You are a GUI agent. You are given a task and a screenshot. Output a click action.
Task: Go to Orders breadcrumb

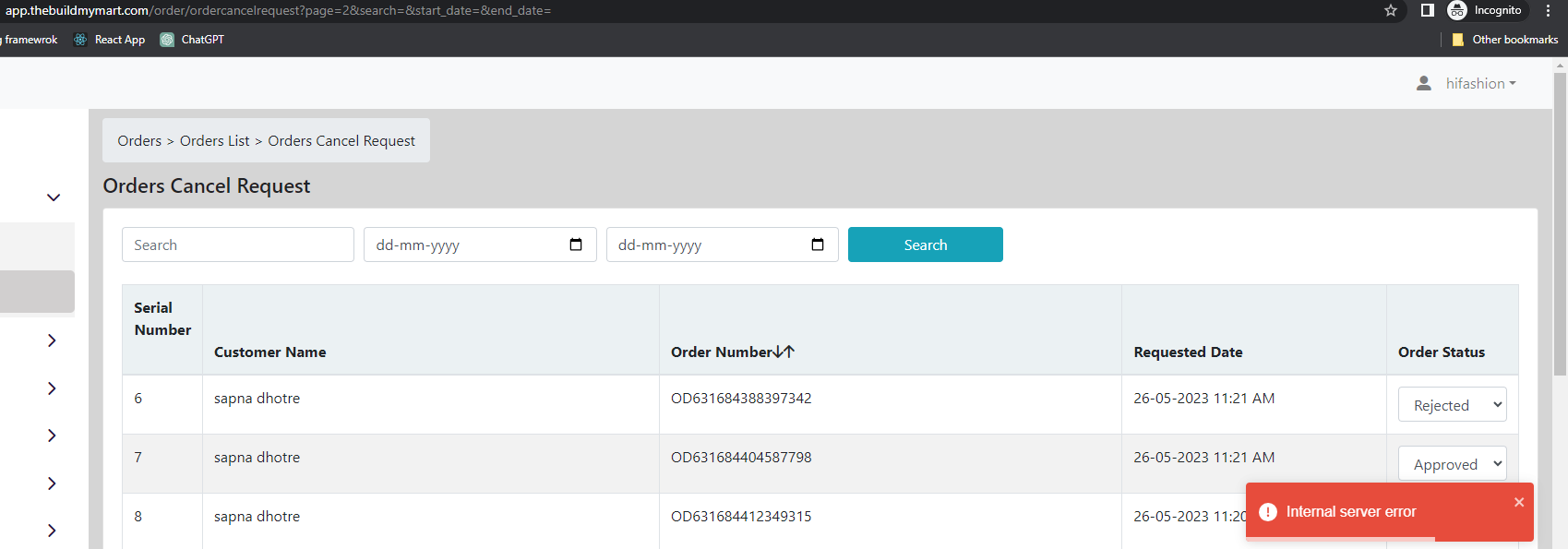[139, 140]
